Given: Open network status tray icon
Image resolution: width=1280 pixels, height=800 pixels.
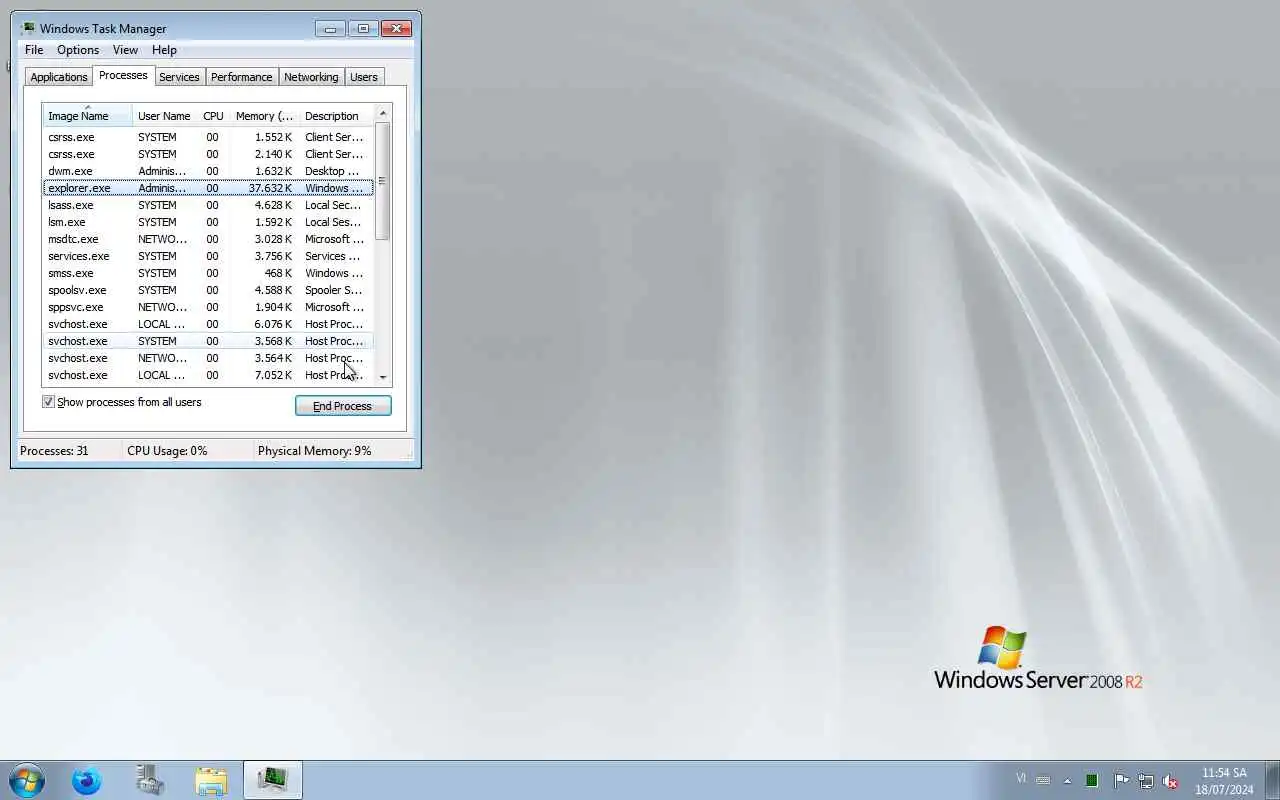Looking at the screenshot, I should pos(1145,781).
